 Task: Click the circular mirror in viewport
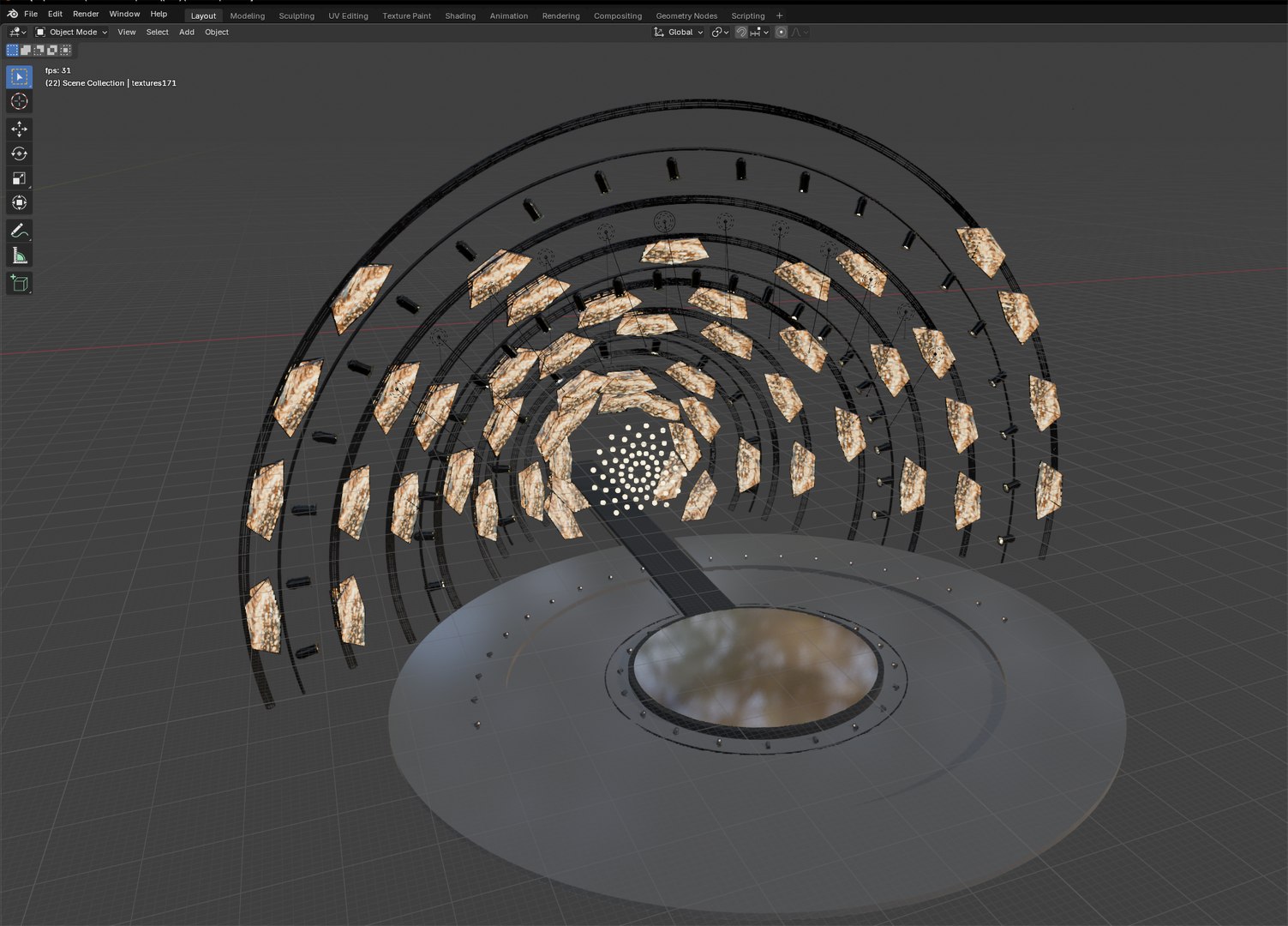pos(756,668)
